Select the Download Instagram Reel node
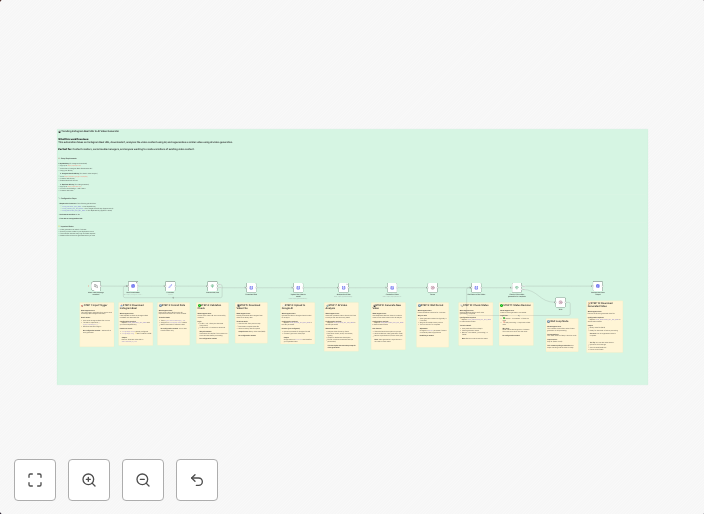Viewport: 704px width, 514px height. (x=133, y=287)
